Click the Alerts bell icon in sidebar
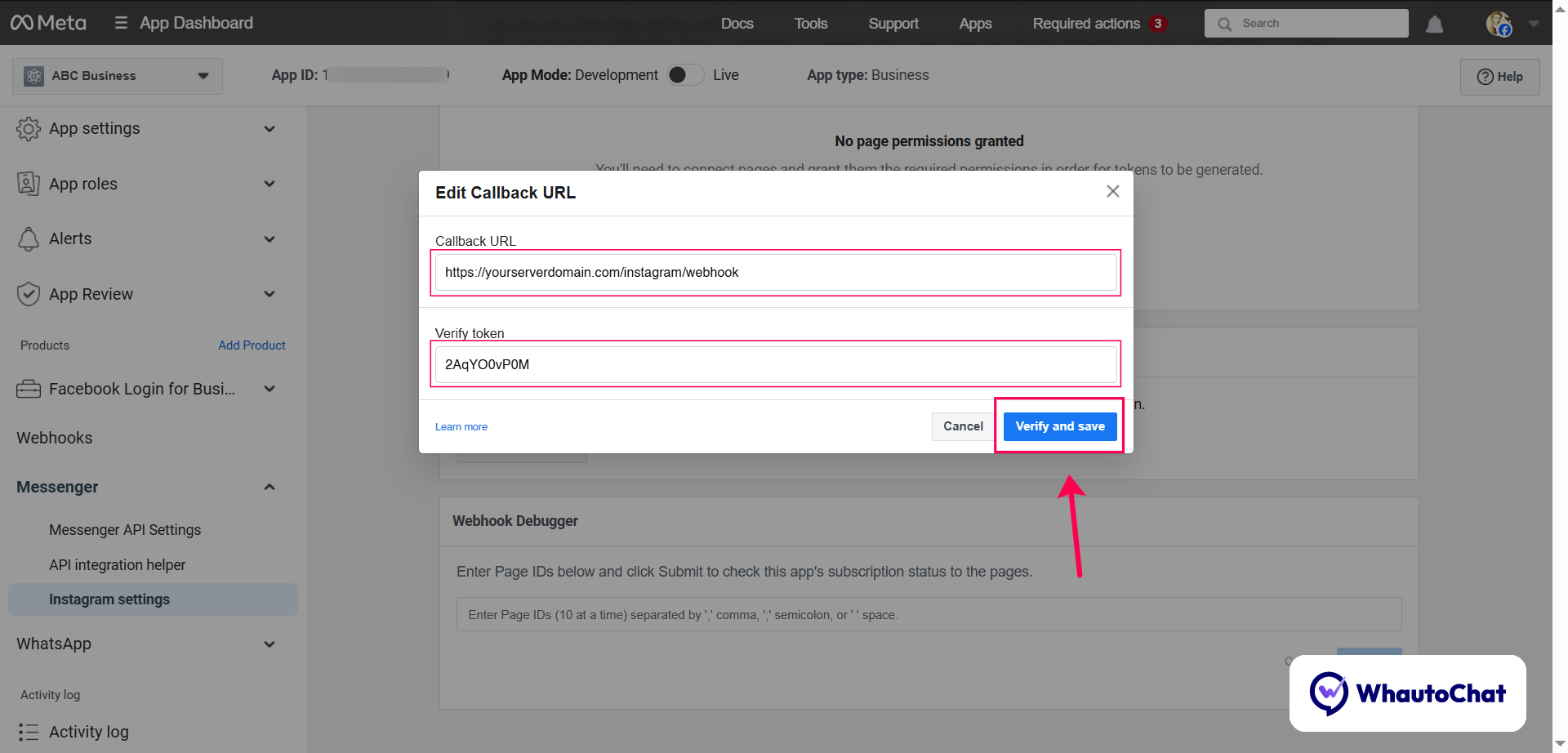This screenshot has height=753, width=1568. 29,238
